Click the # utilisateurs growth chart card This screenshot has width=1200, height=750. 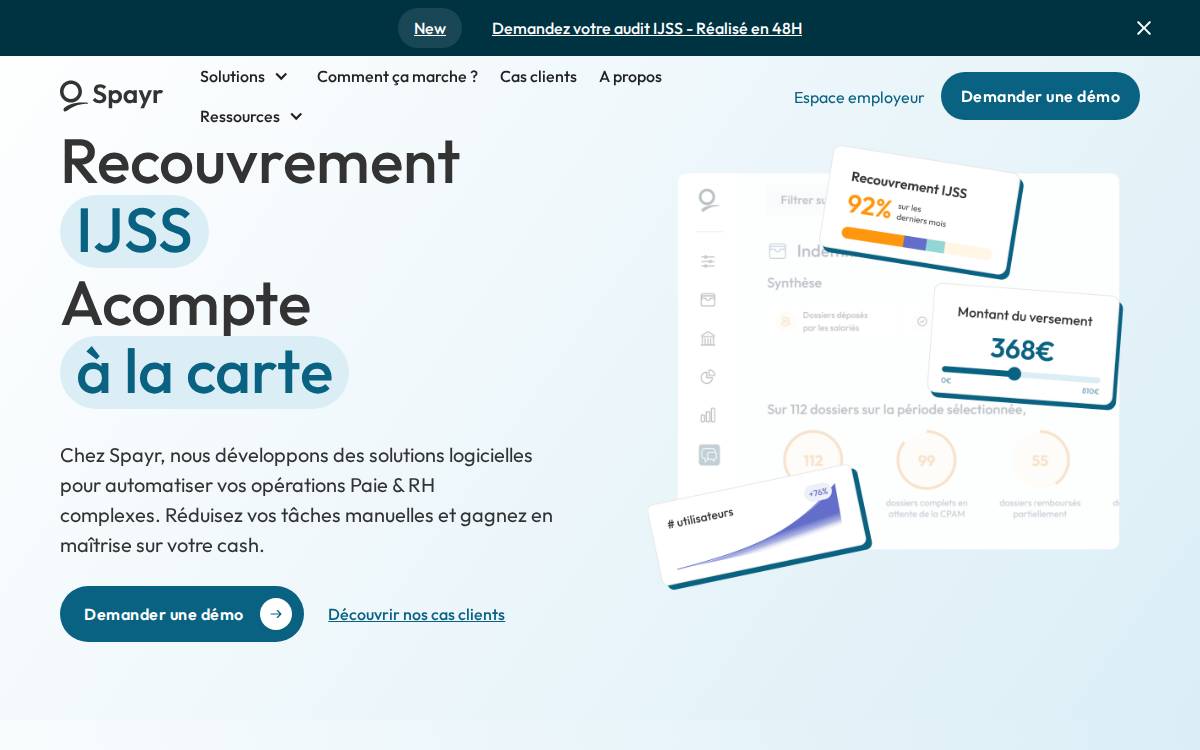coord(760,527)
